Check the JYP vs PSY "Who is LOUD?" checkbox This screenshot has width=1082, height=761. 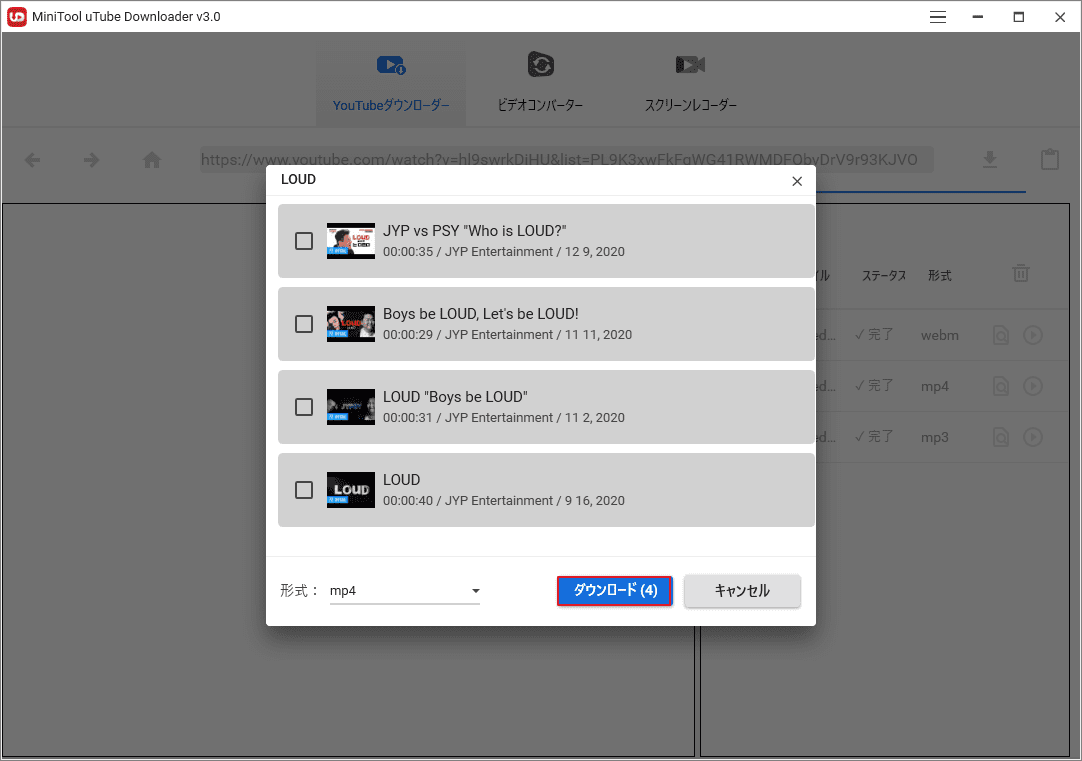tap(304, 241)
